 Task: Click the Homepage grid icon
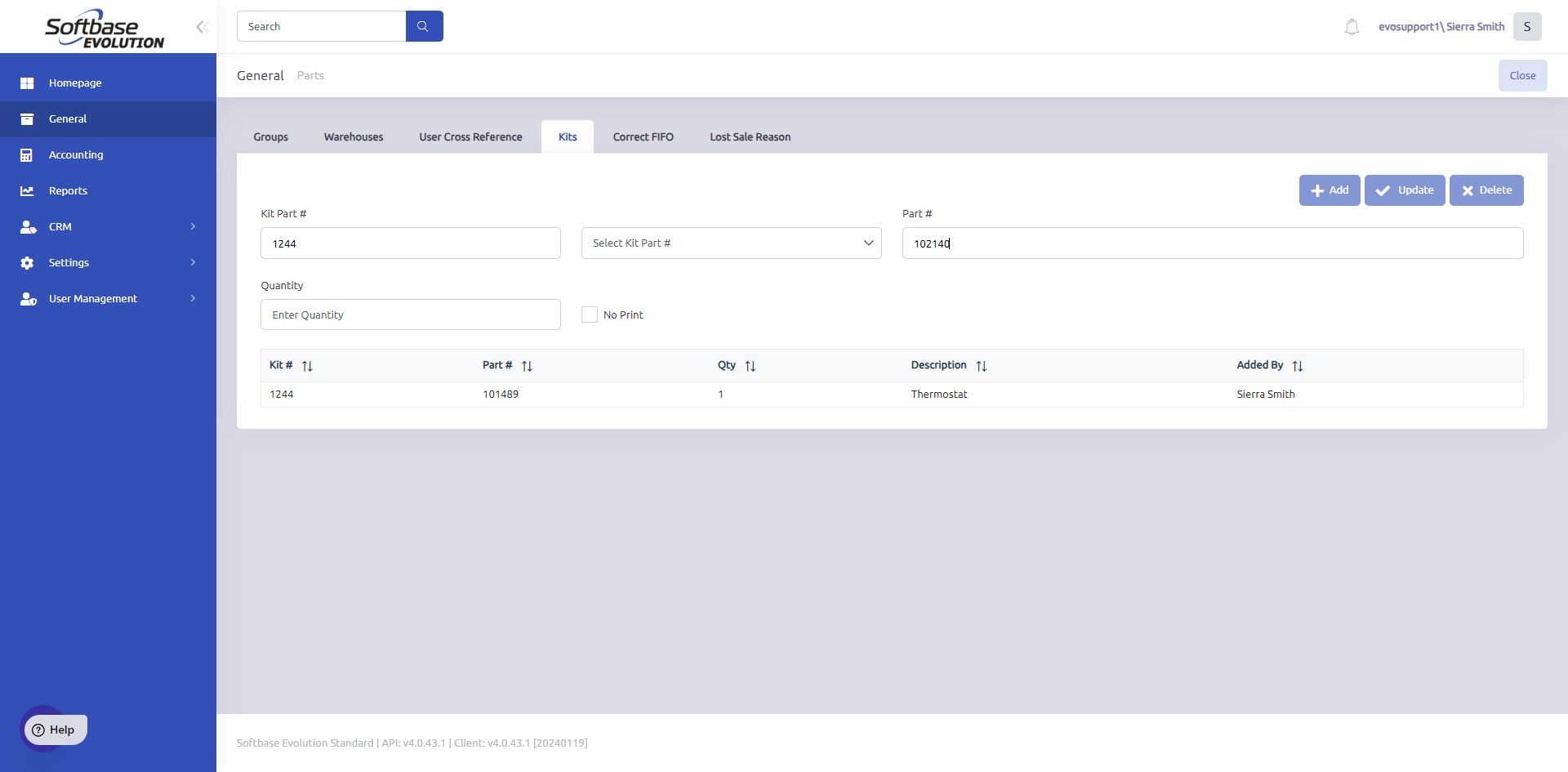[27, 83]
